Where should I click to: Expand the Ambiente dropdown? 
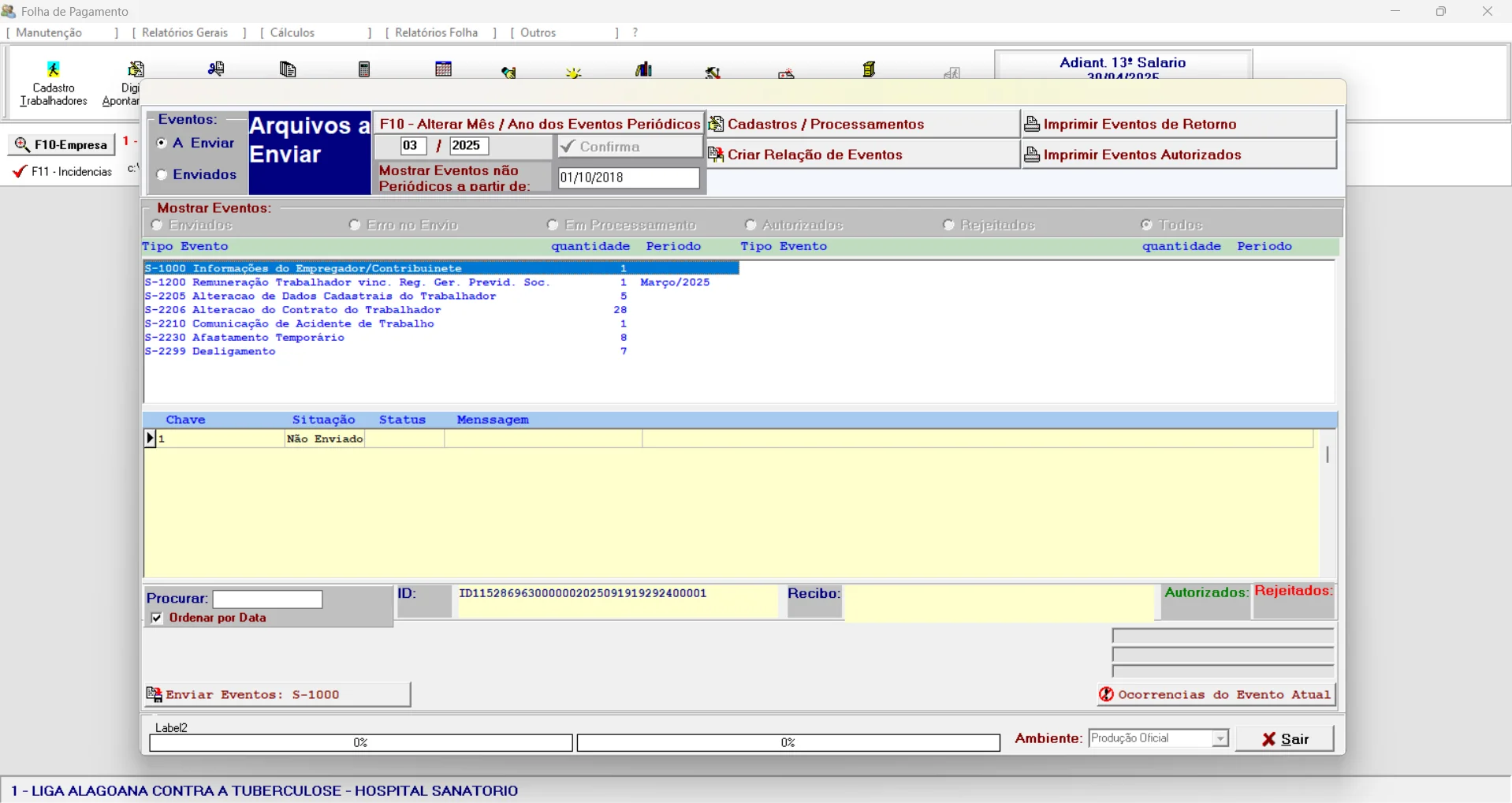1220,739
